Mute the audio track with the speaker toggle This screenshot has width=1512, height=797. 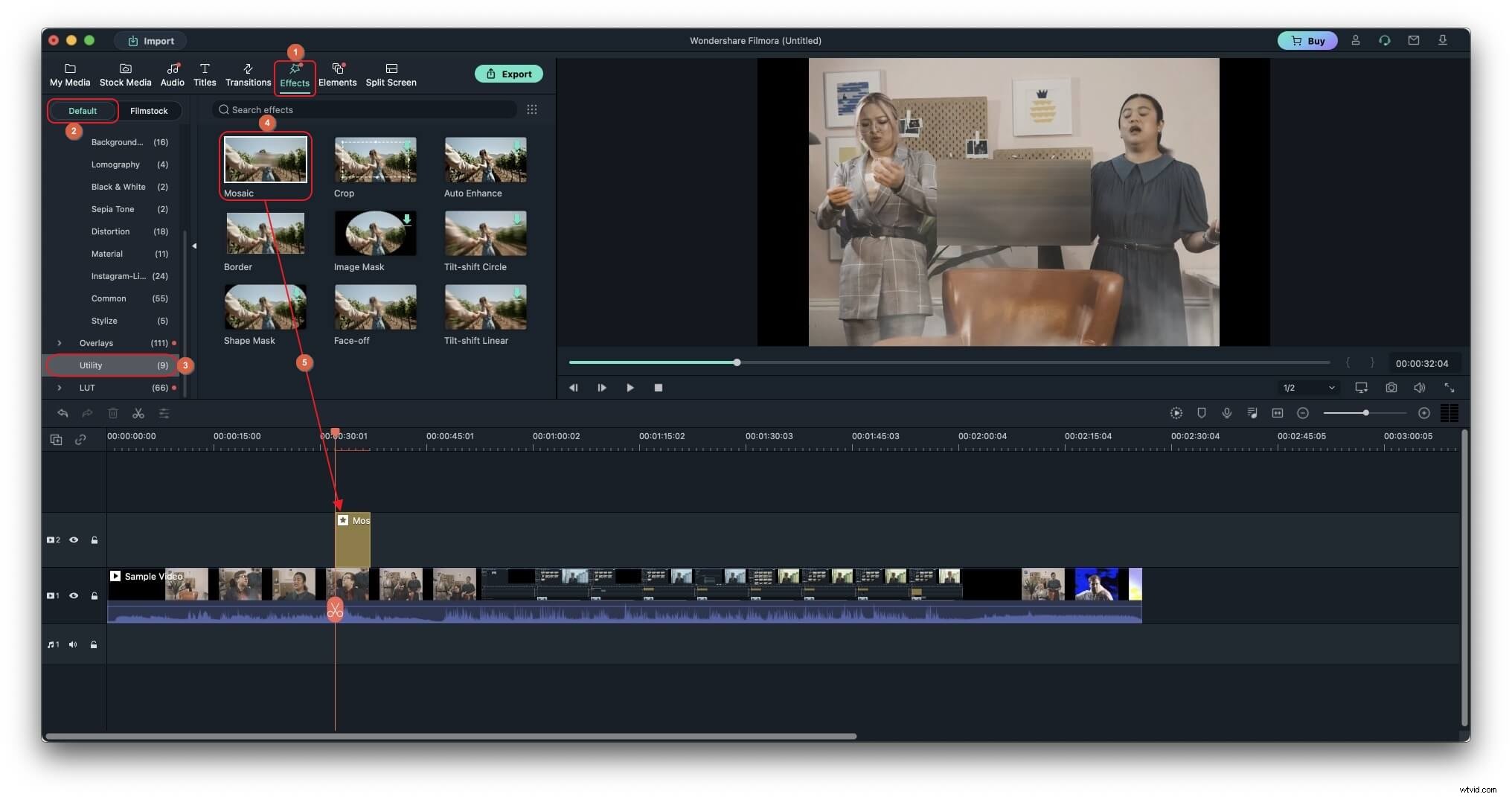tap(72, 644)
